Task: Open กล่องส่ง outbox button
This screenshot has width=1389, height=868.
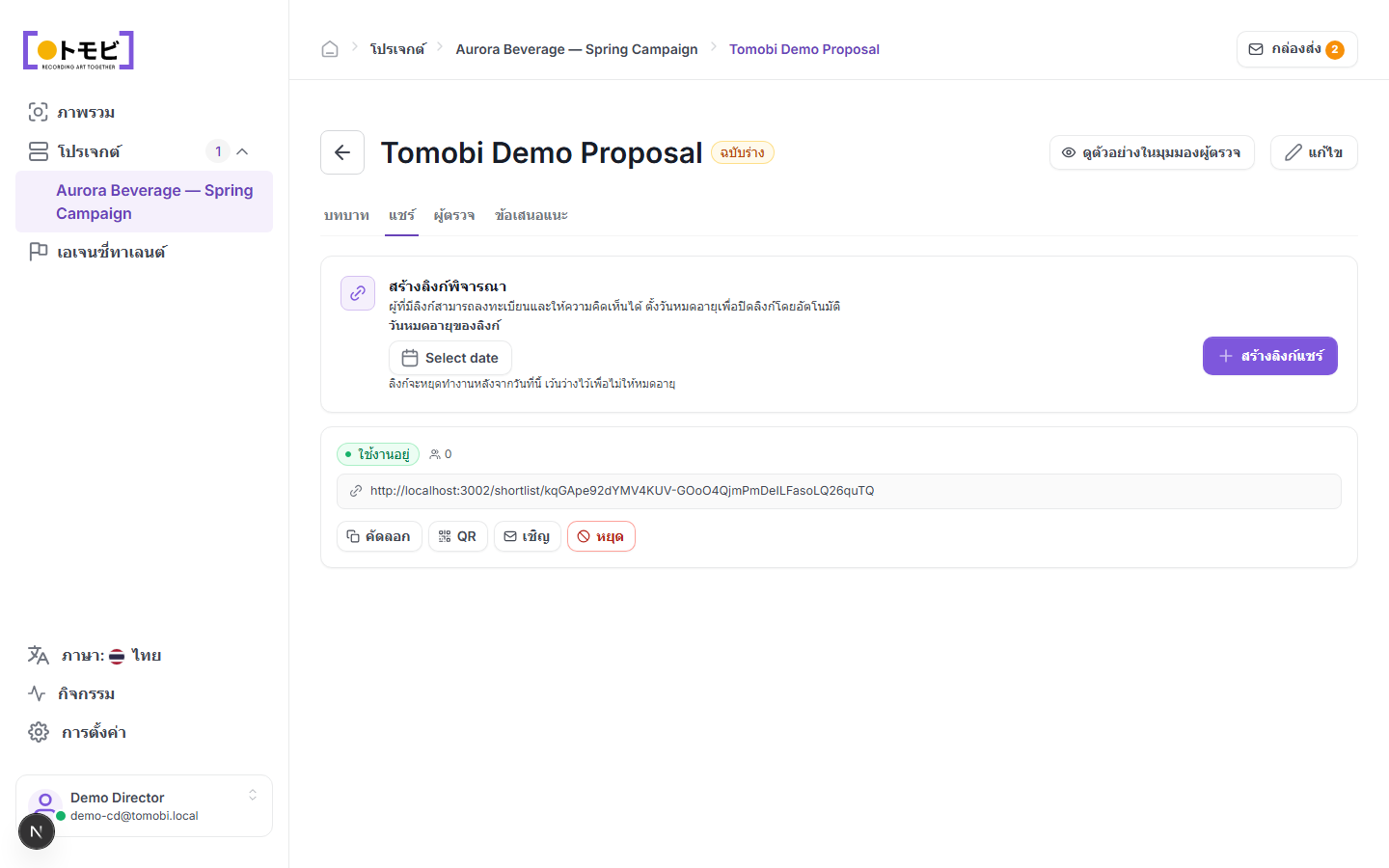Action: [x=1296, y=49]
